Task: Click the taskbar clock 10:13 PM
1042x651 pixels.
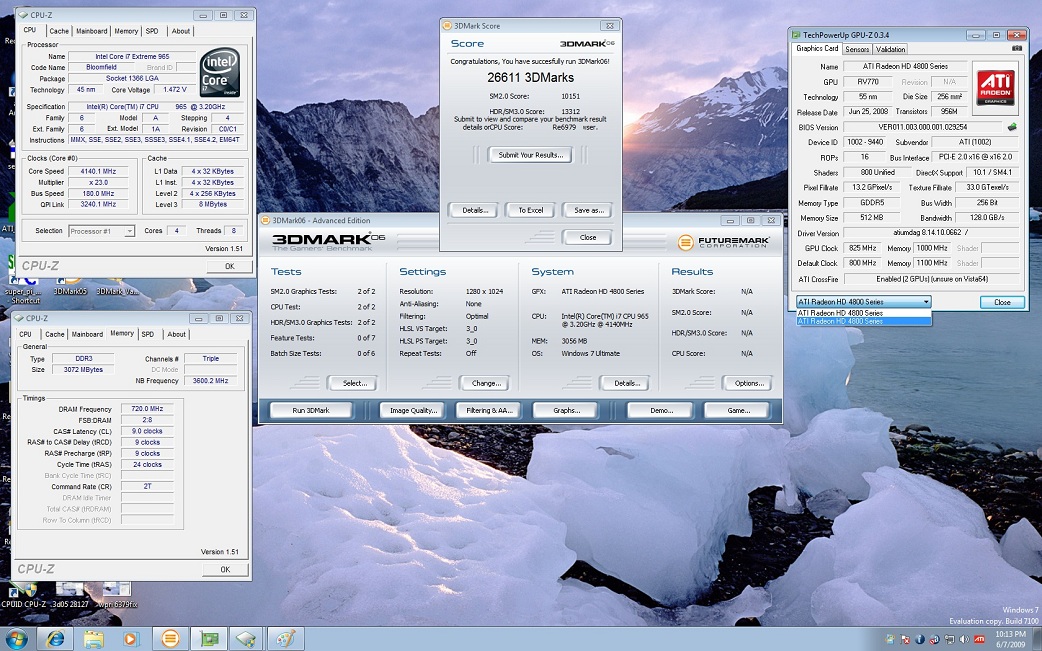Action: (1010, 634)
